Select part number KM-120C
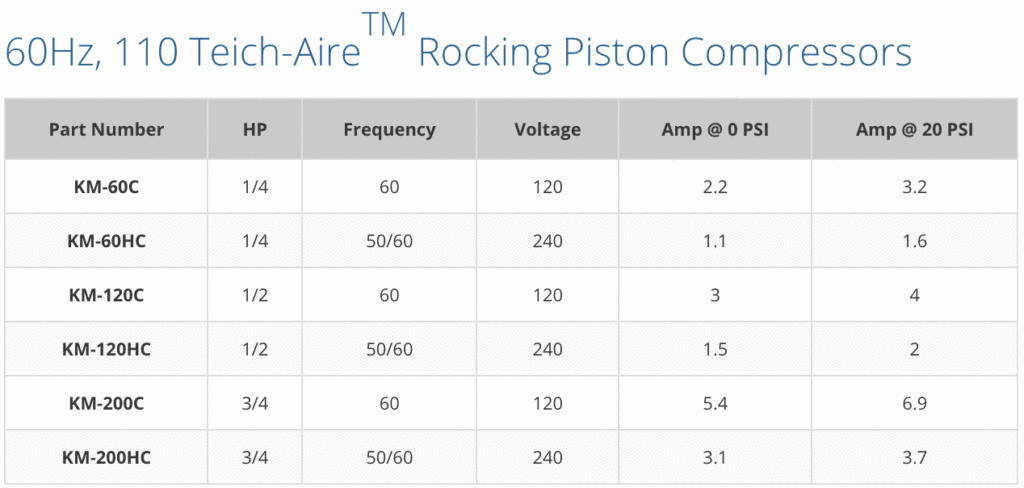The width and height of the screenshot is (1024, 488). [106, 295]
